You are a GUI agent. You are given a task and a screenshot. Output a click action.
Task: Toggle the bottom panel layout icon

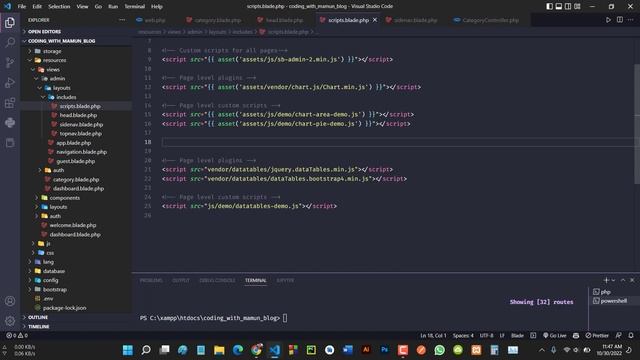tap(559, 6)
